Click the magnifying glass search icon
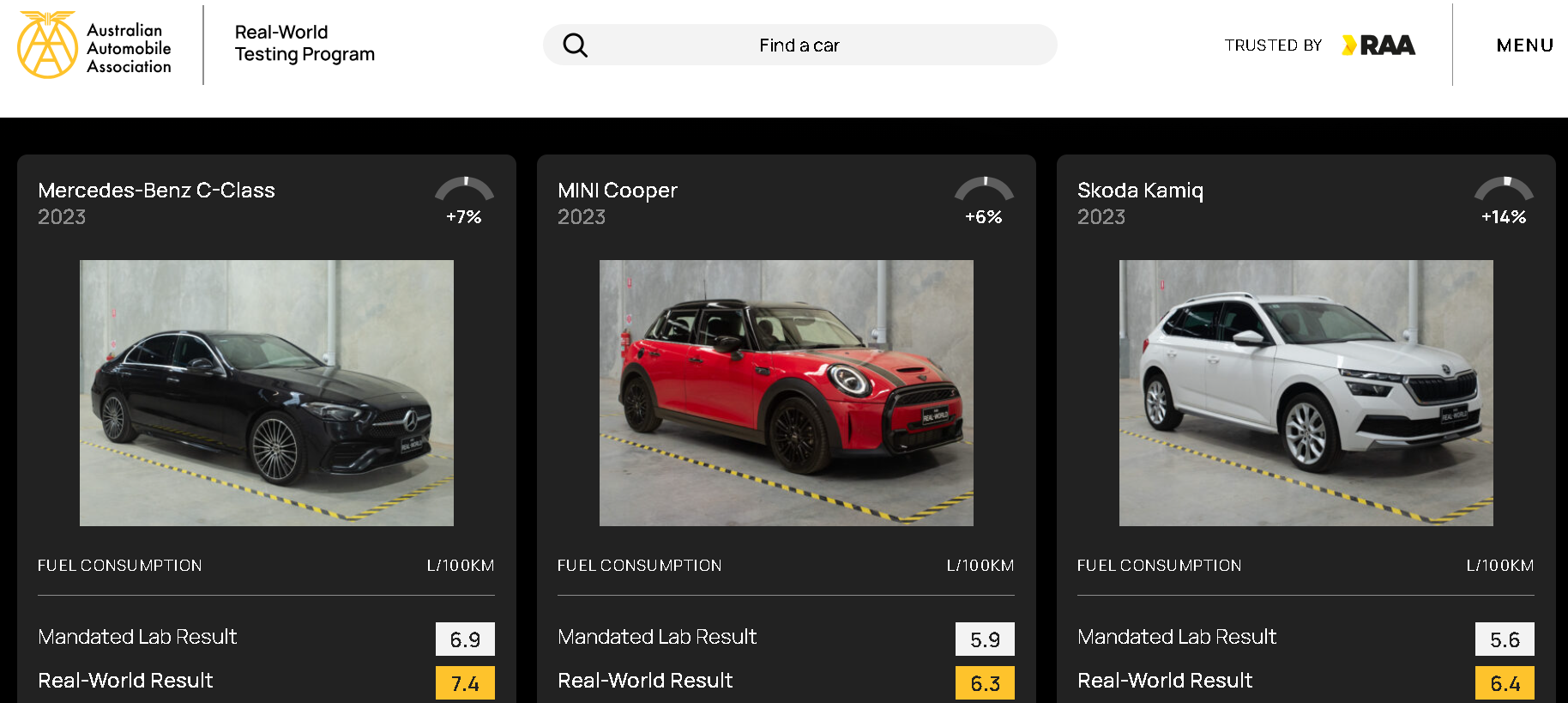Image resolution: width=1568 pixels, height=703 pixels. click(x=575, y=45)
